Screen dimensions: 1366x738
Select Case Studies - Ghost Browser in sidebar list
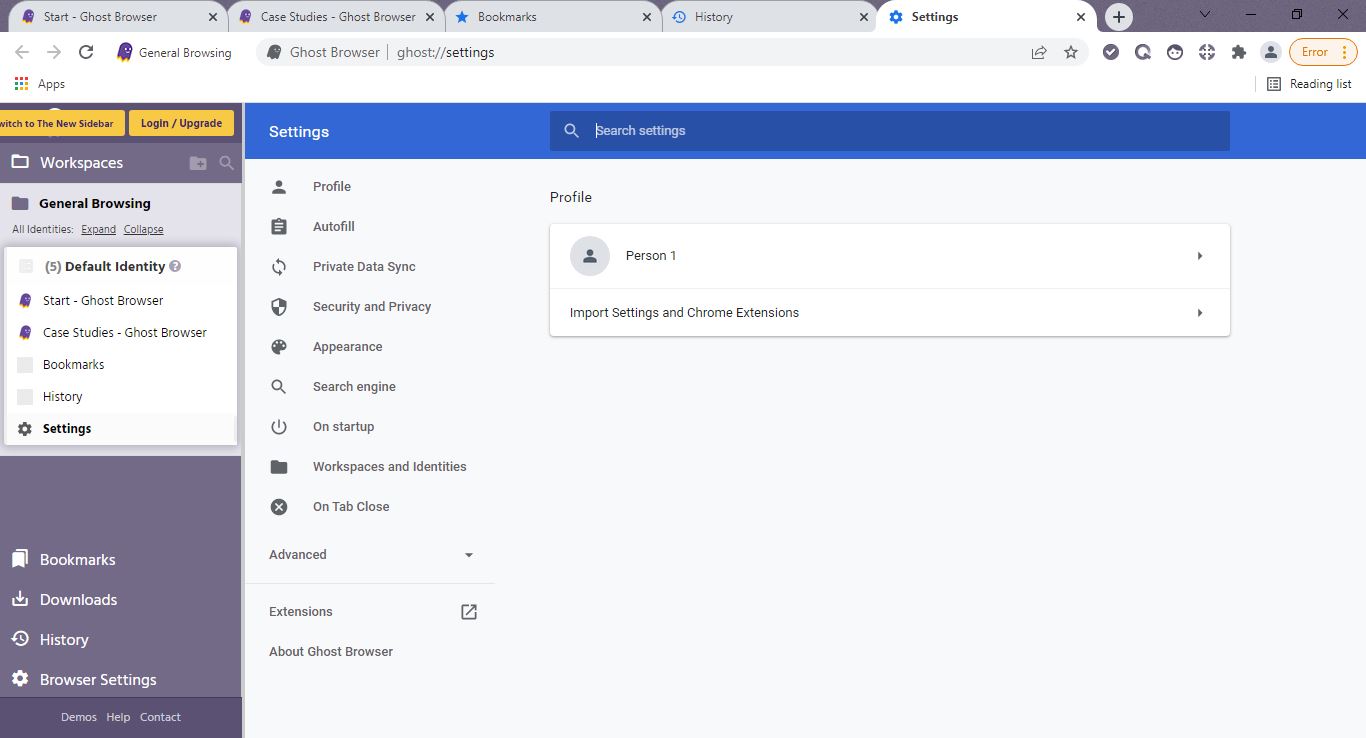(x=121, y=332)
